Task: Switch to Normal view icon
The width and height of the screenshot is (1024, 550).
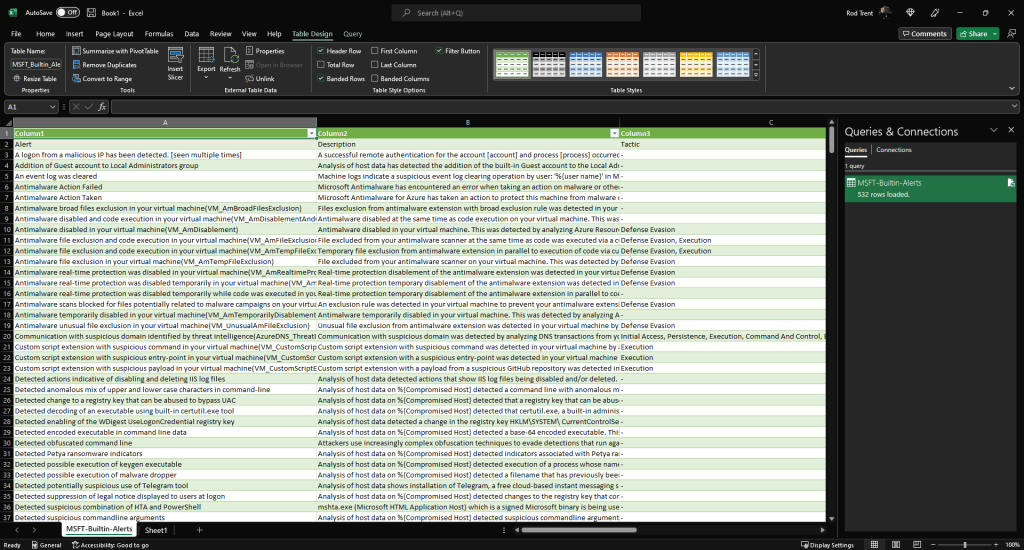Action: (x=874, y=545)
